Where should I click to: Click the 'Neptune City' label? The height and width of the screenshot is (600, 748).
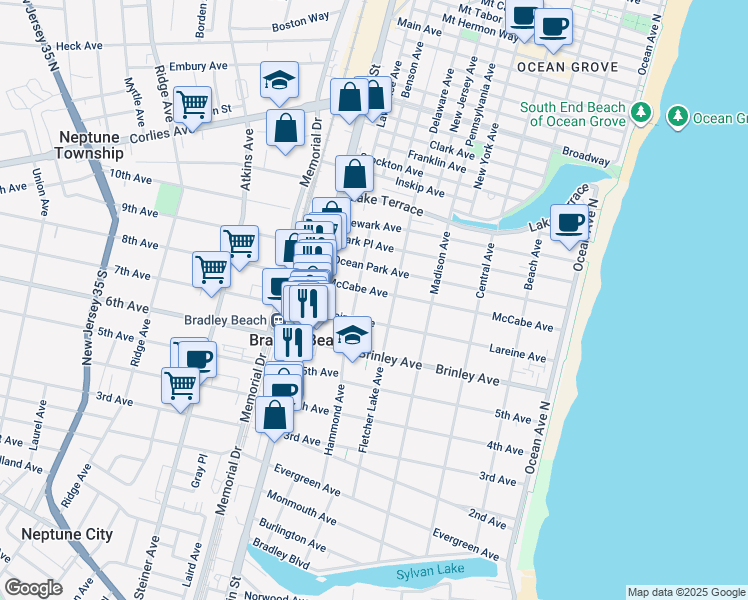pyautogui.click(x=67, y=534)
